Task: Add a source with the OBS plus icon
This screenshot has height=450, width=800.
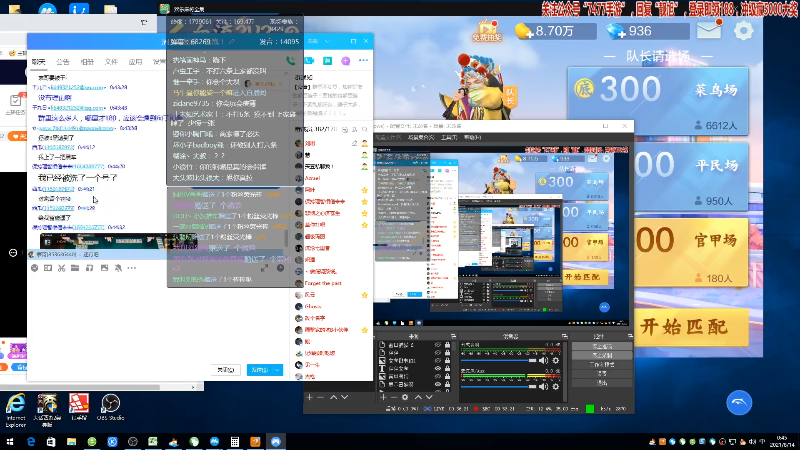Action: coord(383,397)
